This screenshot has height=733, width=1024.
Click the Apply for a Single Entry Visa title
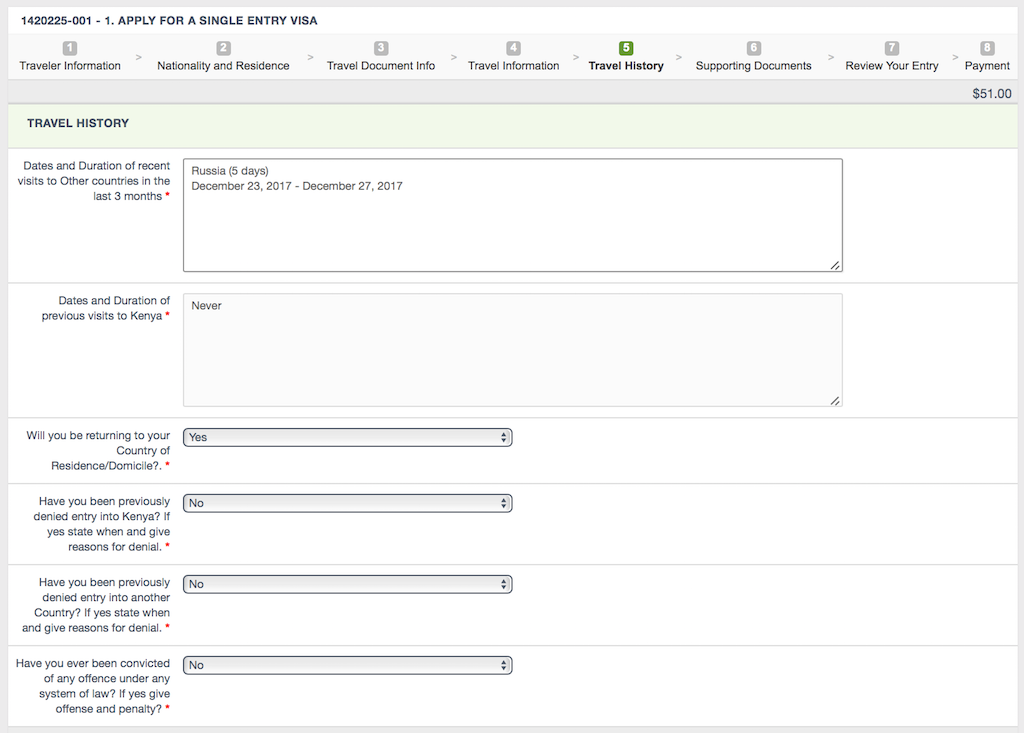click(x=169, y=21)
